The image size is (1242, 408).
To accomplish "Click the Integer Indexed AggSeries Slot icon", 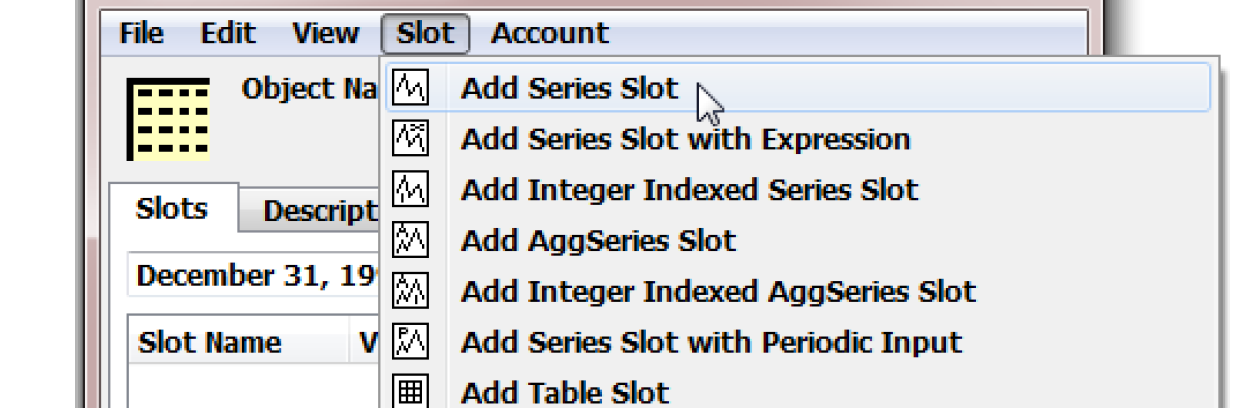I will point(410,291).
